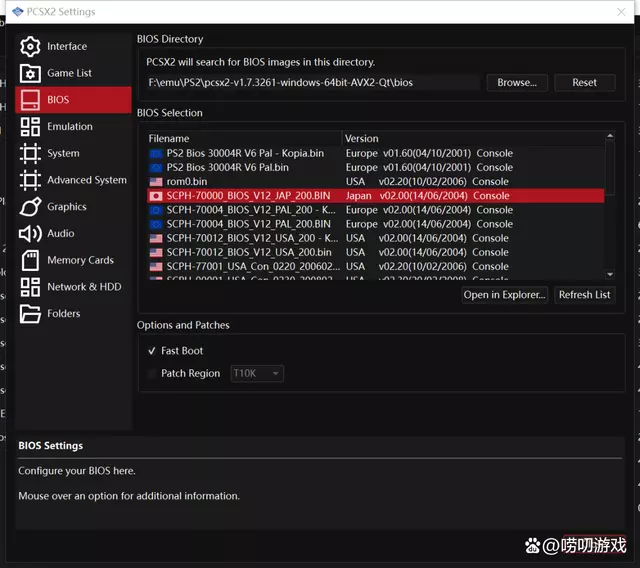Viewport: 640px width, 568px height.
Task: Click the BIOS directory path field
Action: pos(313,83)
